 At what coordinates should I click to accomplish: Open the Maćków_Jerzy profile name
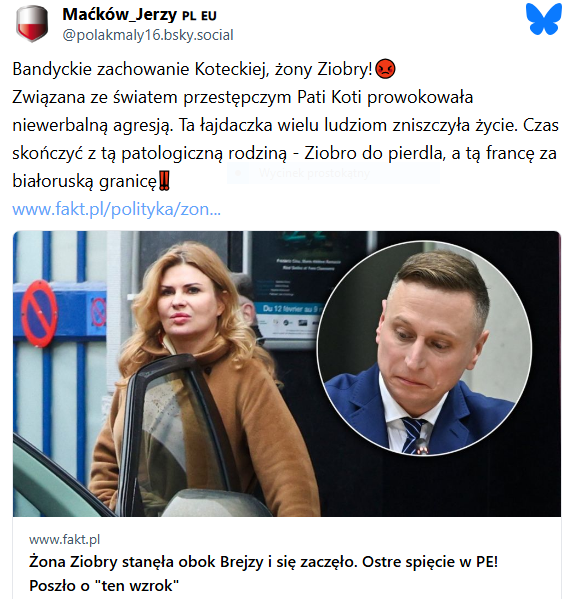point(120,15)
